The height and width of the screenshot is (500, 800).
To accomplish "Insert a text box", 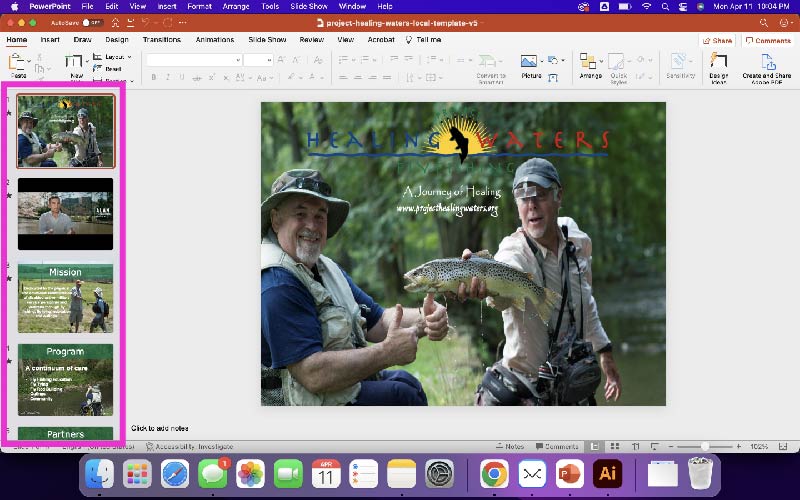I will [553, 78].
